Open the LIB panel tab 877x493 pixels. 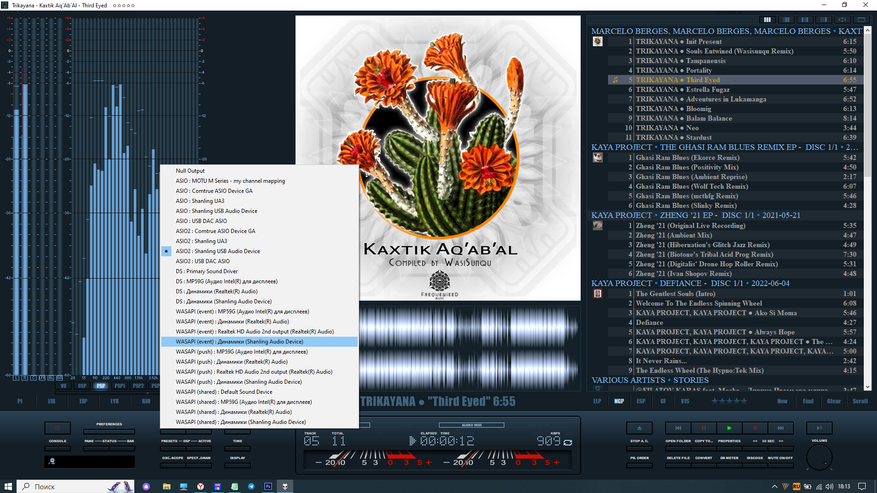click(51, 401)
